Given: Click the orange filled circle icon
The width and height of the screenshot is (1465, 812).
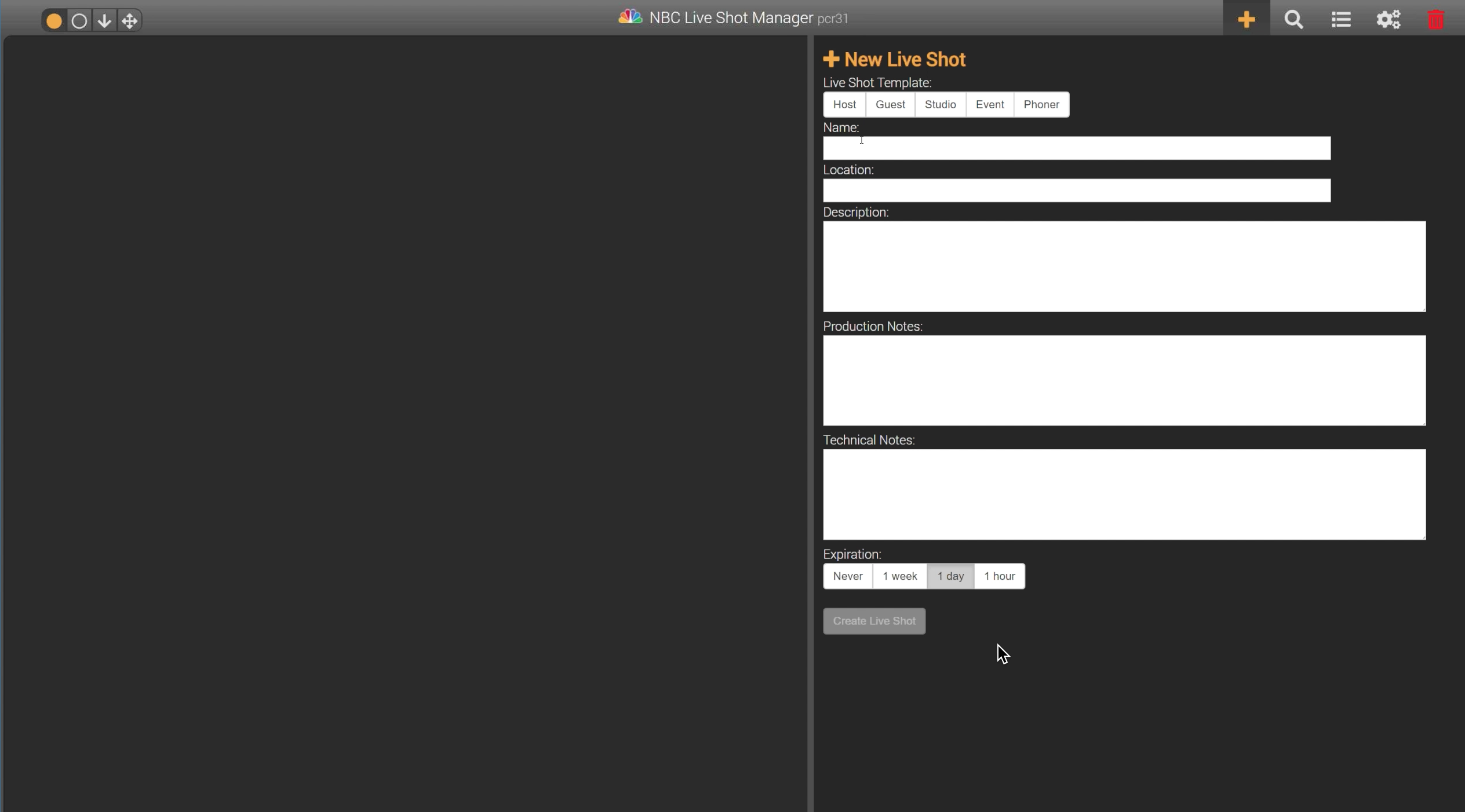Looking at the screenshot, I should click(x=54, y=21).
